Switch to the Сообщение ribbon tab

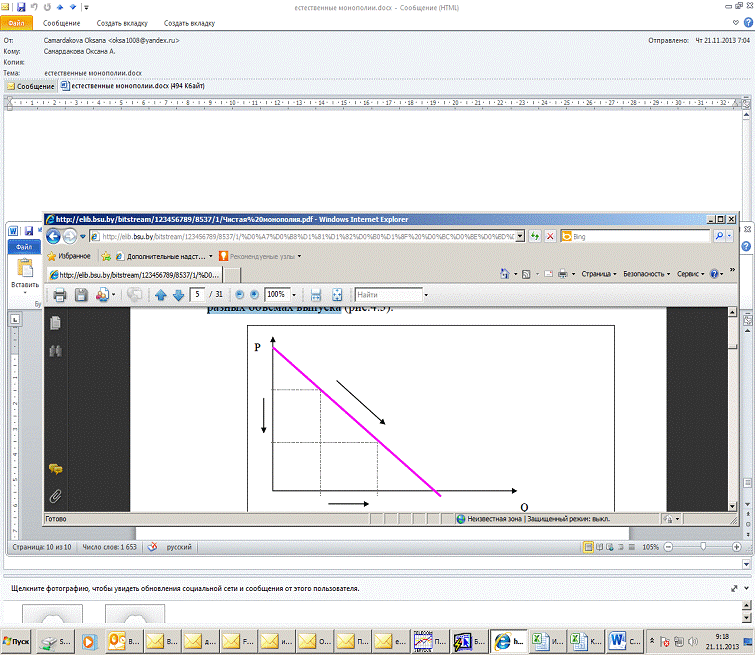point(61,22)
